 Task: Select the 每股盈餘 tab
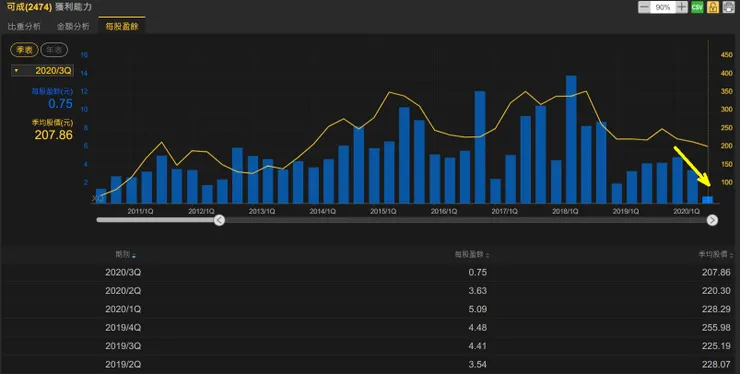[x=122, y=26]
